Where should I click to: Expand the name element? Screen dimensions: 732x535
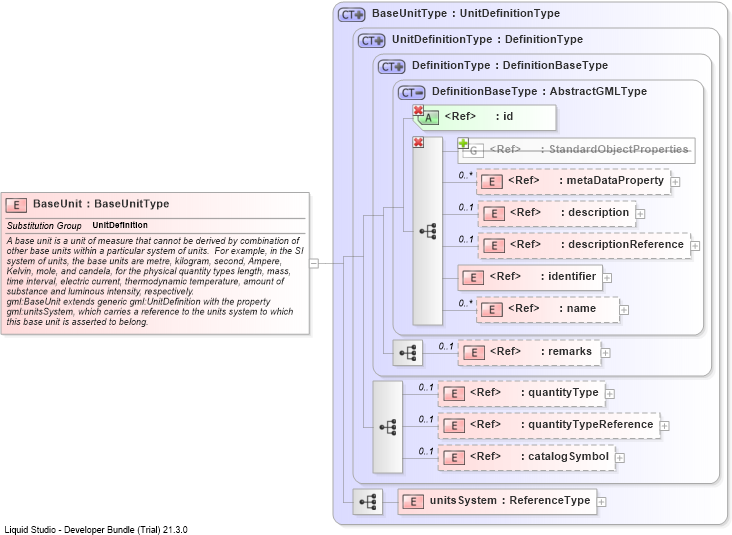click(x=624, y=310)
